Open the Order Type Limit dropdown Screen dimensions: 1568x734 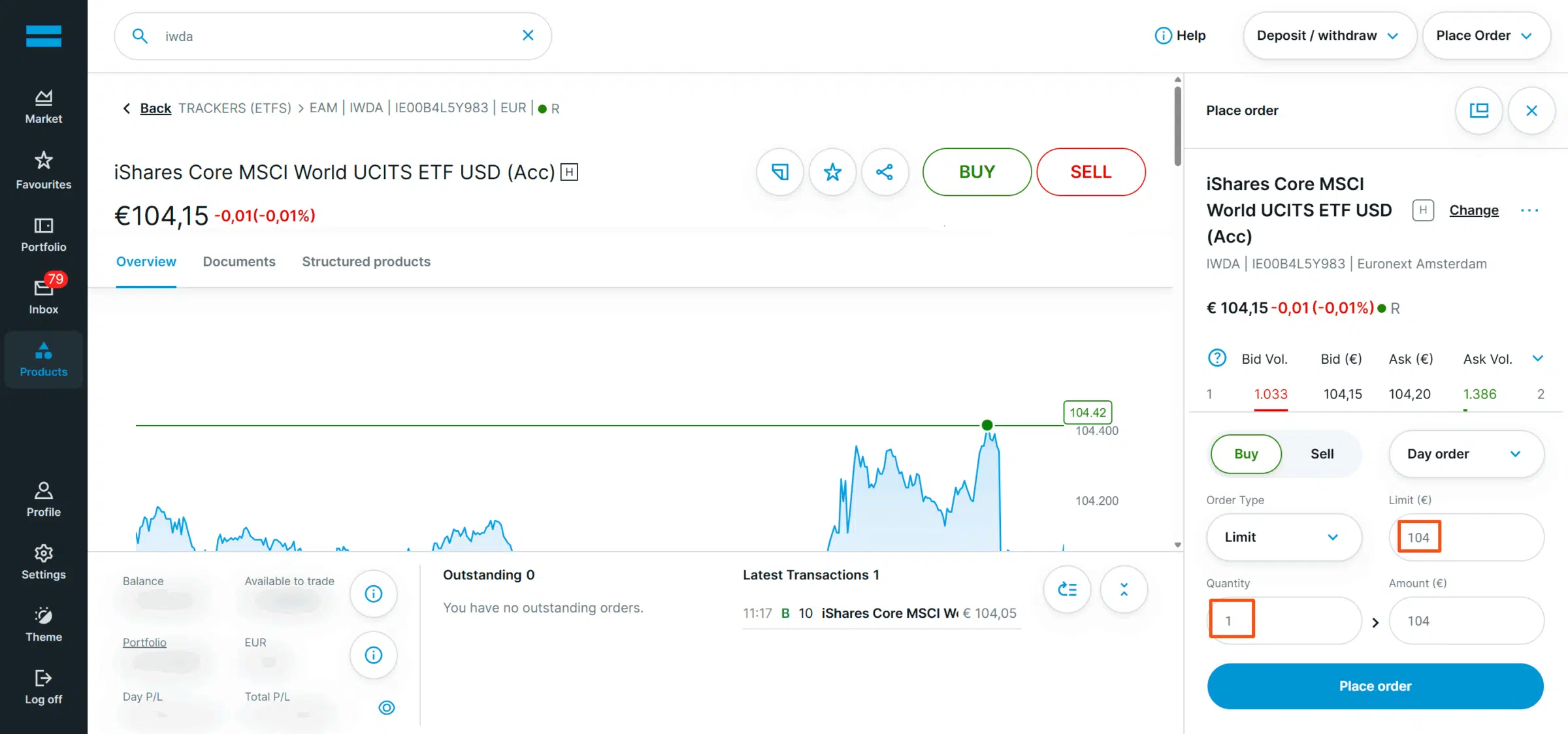point(1284,537)
